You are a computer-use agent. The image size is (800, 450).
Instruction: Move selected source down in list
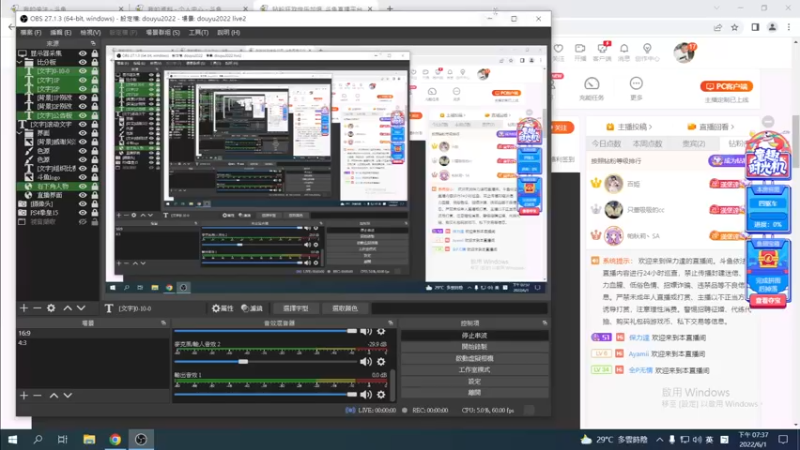click(81, 308)
